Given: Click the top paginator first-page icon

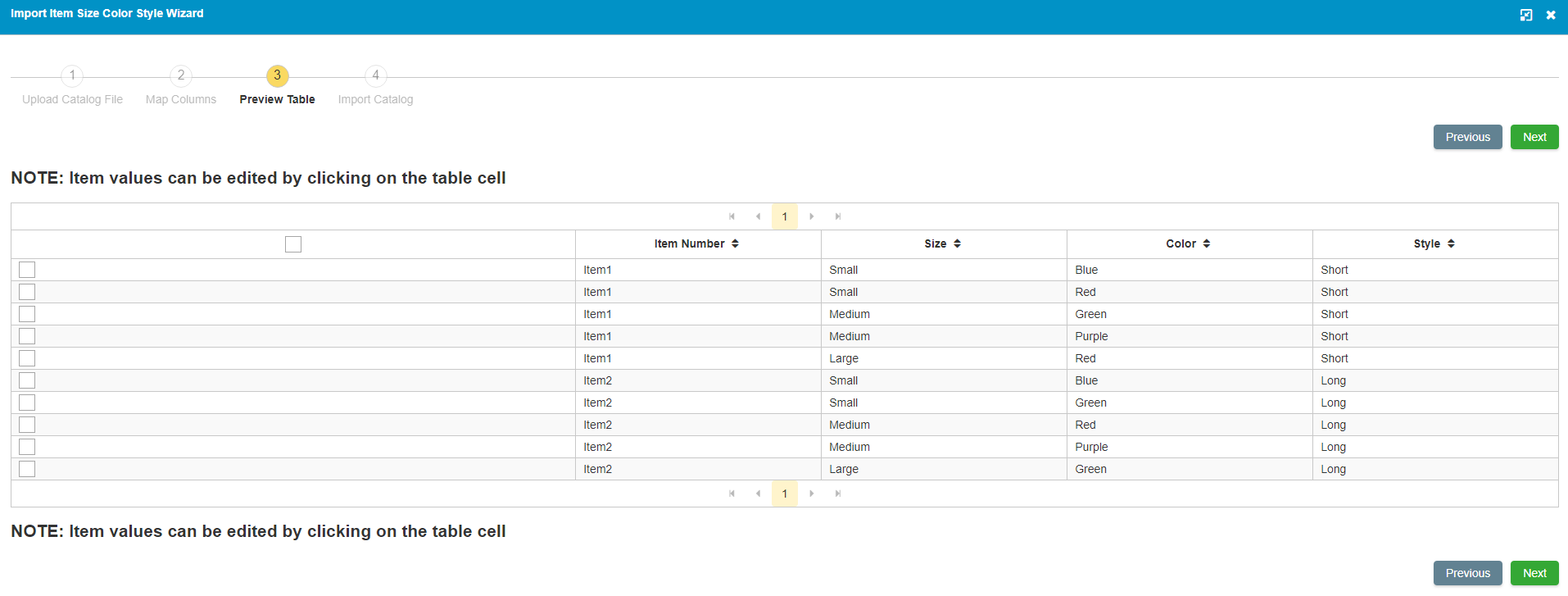Looking at the screenshot, I should 732,216.
